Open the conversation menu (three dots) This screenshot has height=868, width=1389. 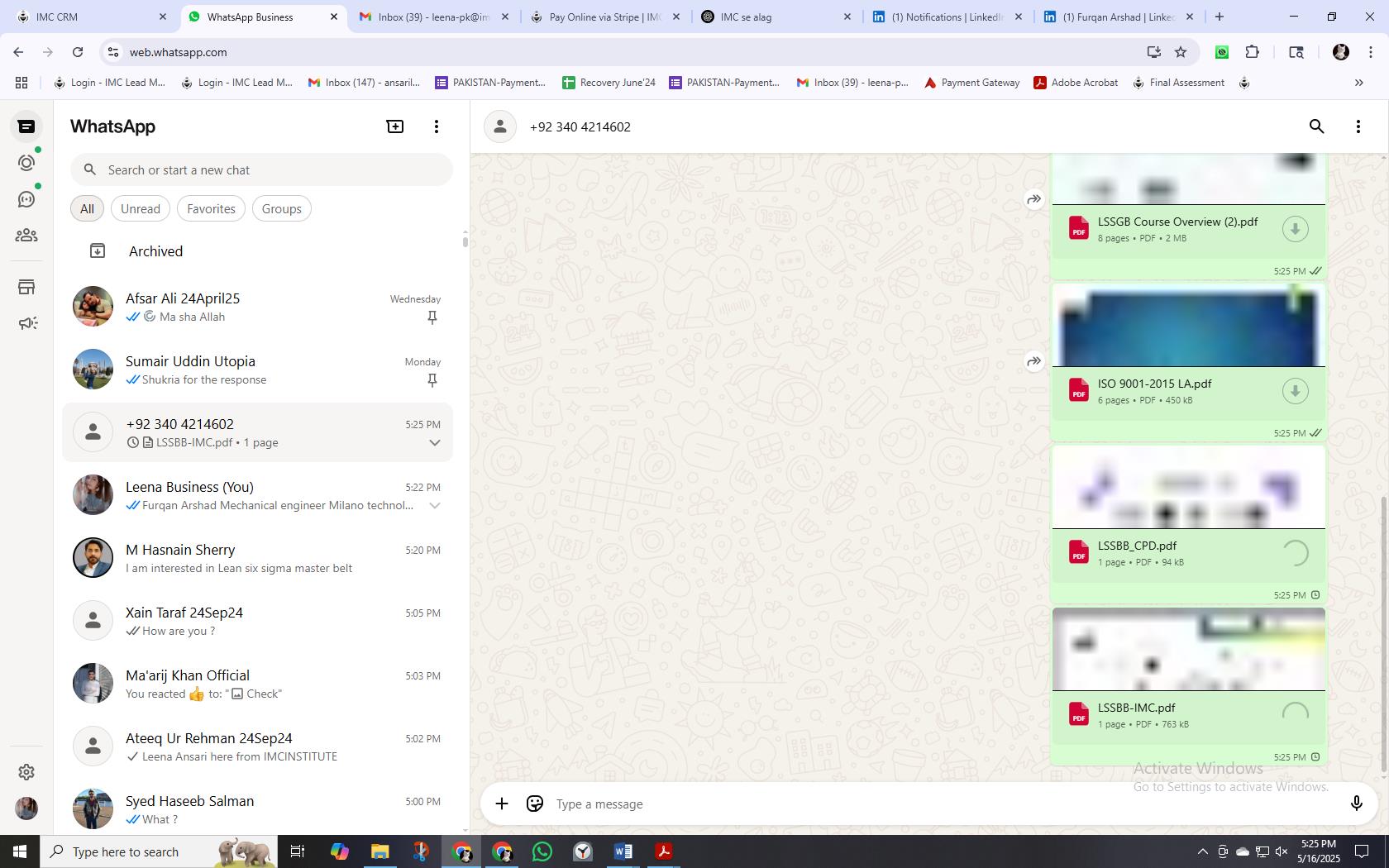1358,126
